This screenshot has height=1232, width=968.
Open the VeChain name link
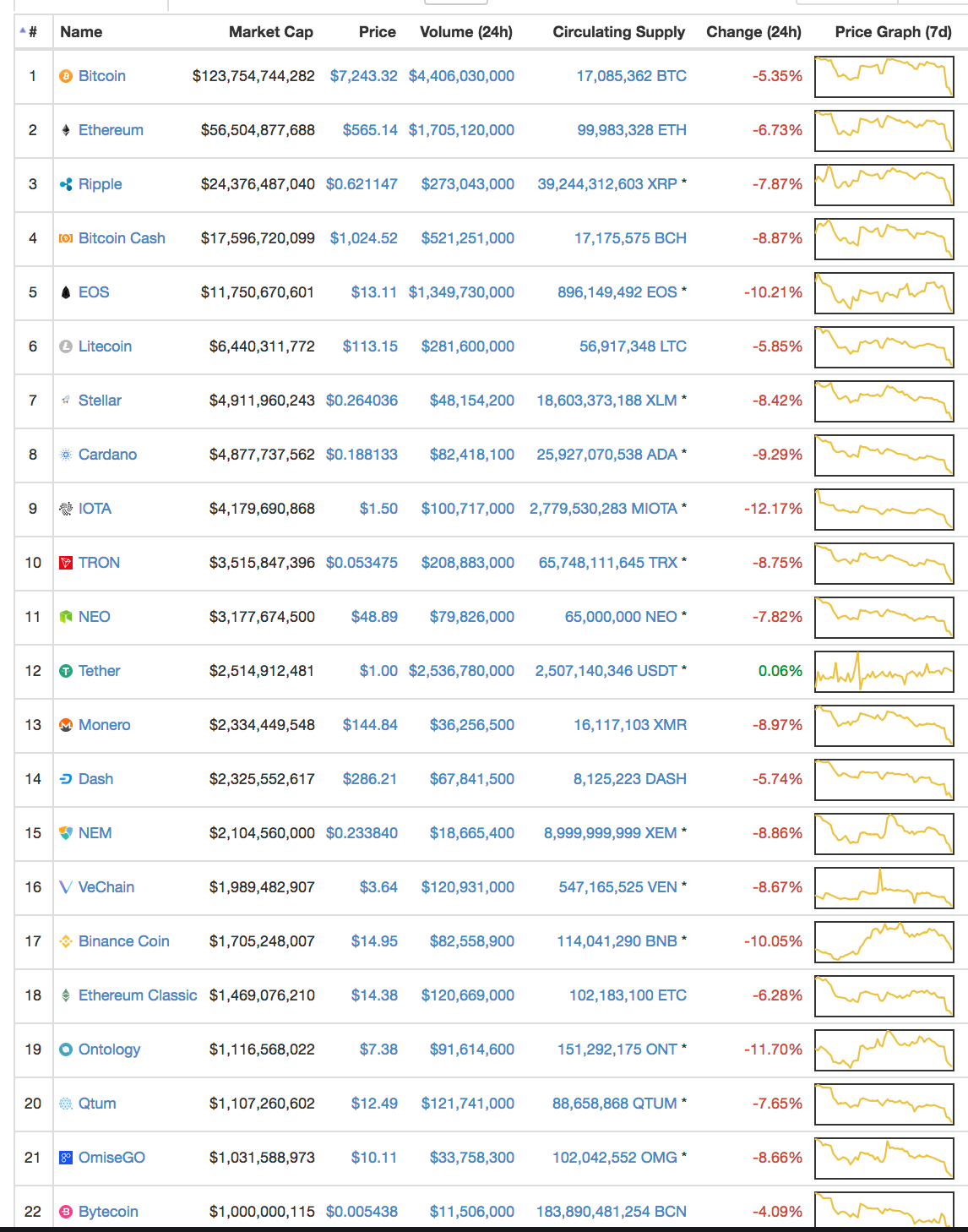pos(106,887)
